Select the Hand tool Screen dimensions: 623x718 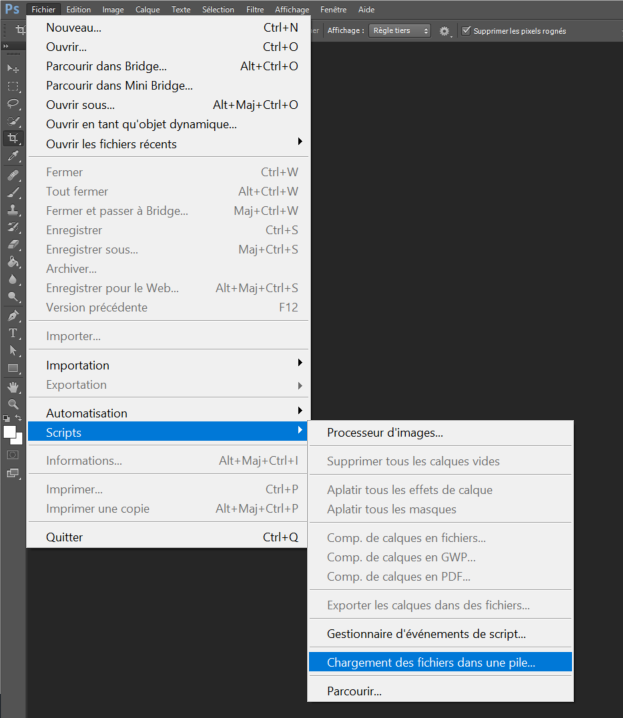click(x=13, y=387)
